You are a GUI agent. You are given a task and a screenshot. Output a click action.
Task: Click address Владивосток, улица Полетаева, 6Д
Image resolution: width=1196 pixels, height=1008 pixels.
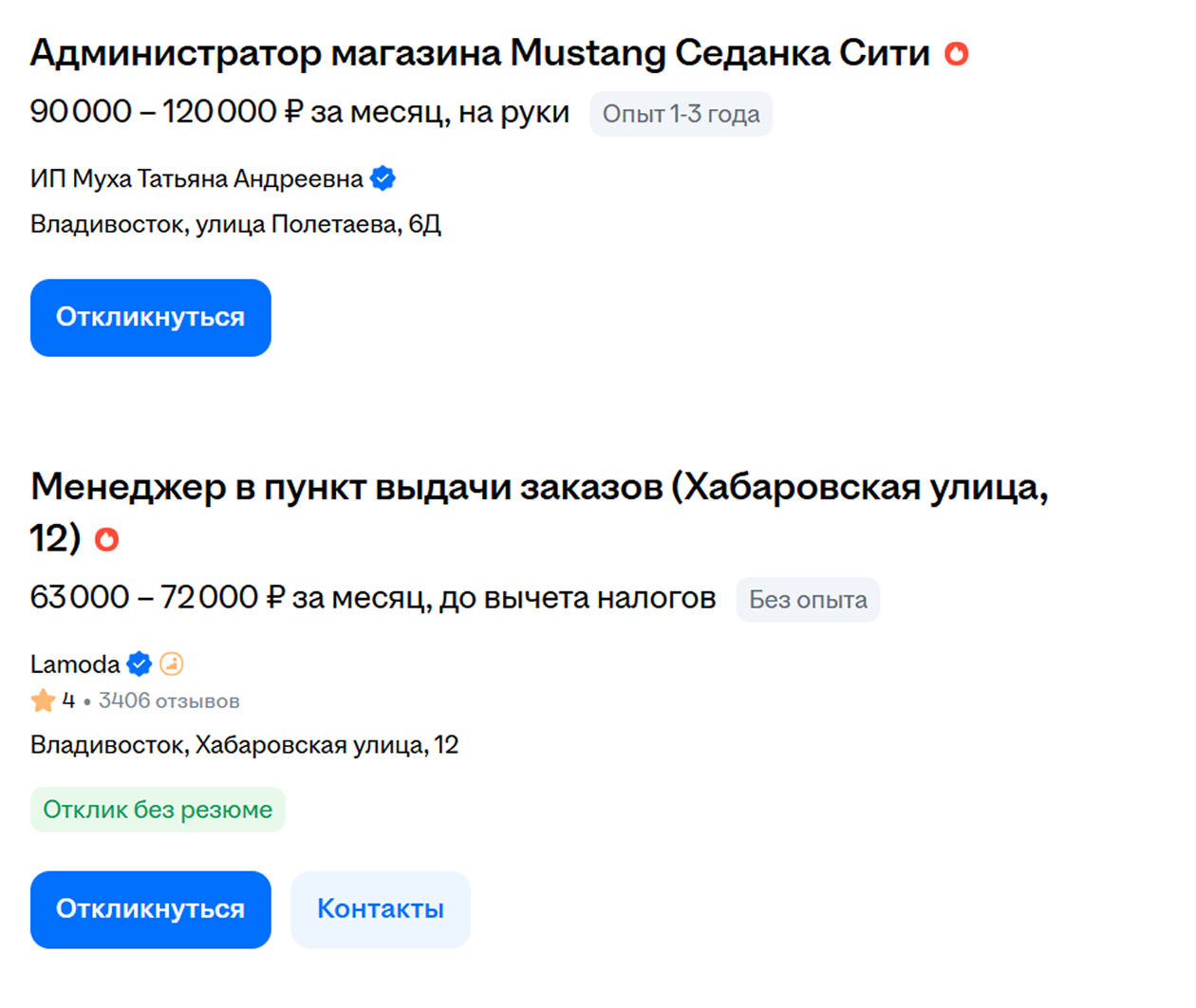(235, 225)
